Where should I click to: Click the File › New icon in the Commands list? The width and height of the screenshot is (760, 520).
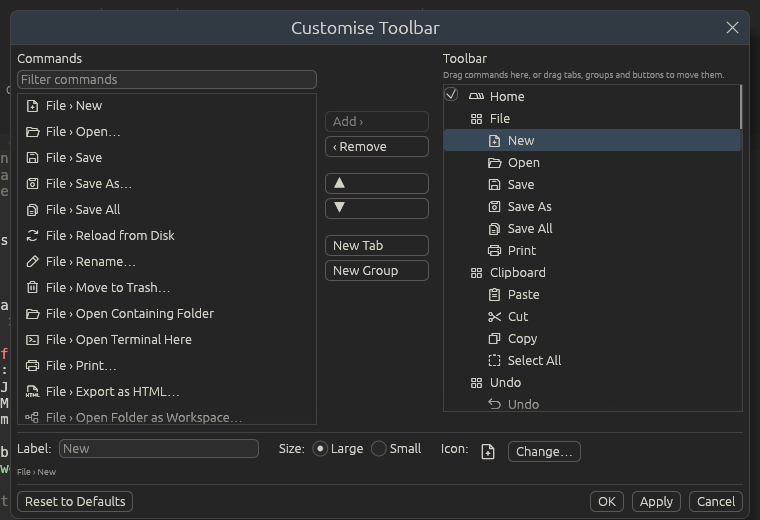coord(32,106)
